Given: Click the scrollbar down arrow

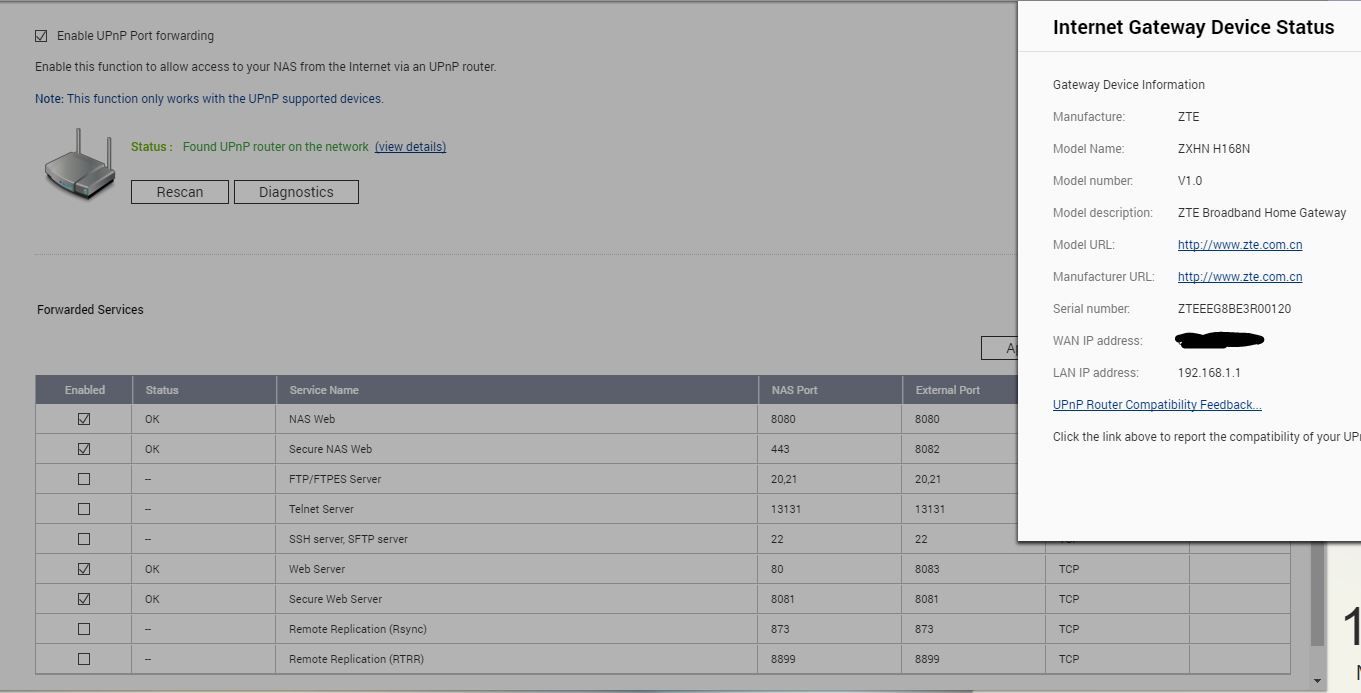Looking at the screenshot, I should click(x=1318, y=680).
